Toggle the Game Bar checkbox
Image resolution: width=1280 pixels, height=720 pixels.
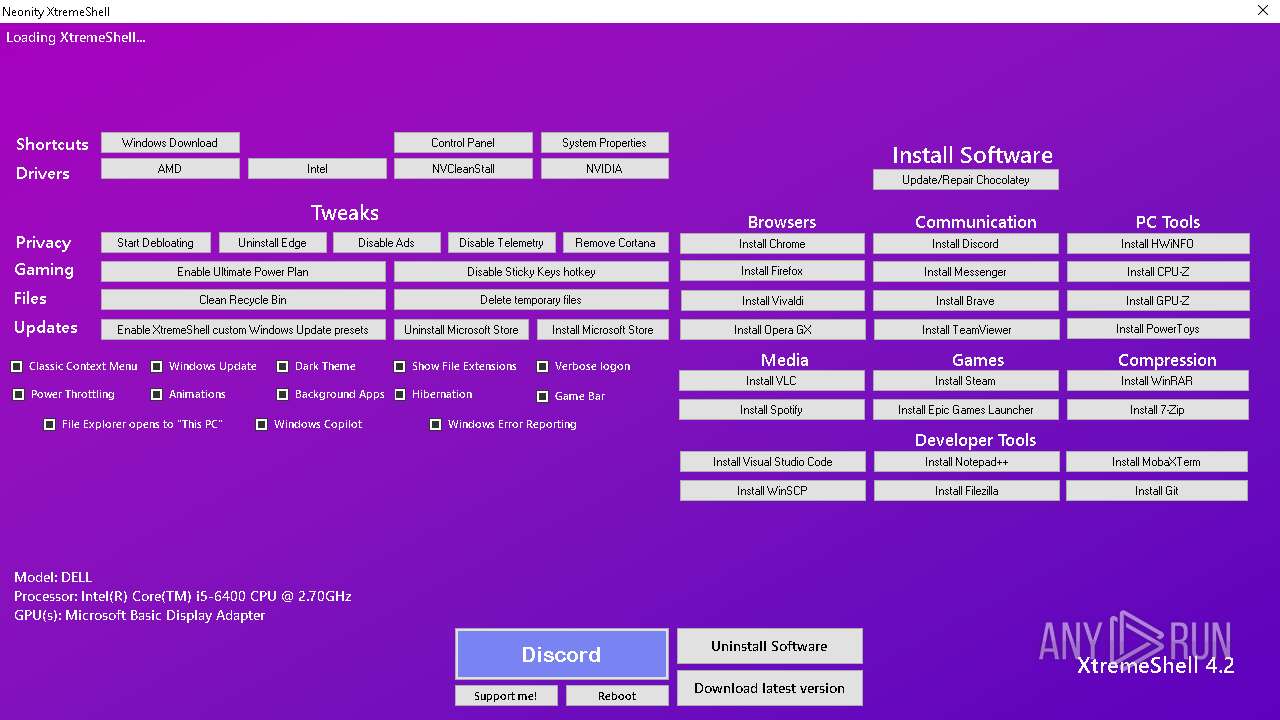tap(543, 397)
